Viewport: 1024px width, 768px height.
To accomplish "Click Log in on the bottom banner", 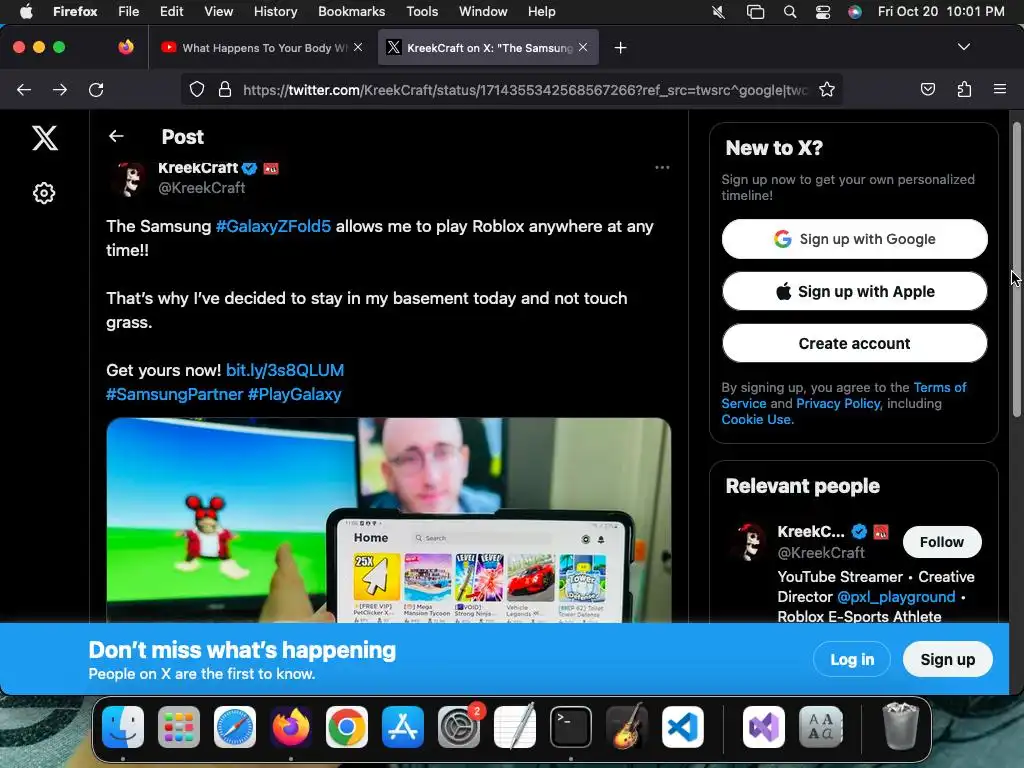I will pyautogui.click(x=852, y=660).
